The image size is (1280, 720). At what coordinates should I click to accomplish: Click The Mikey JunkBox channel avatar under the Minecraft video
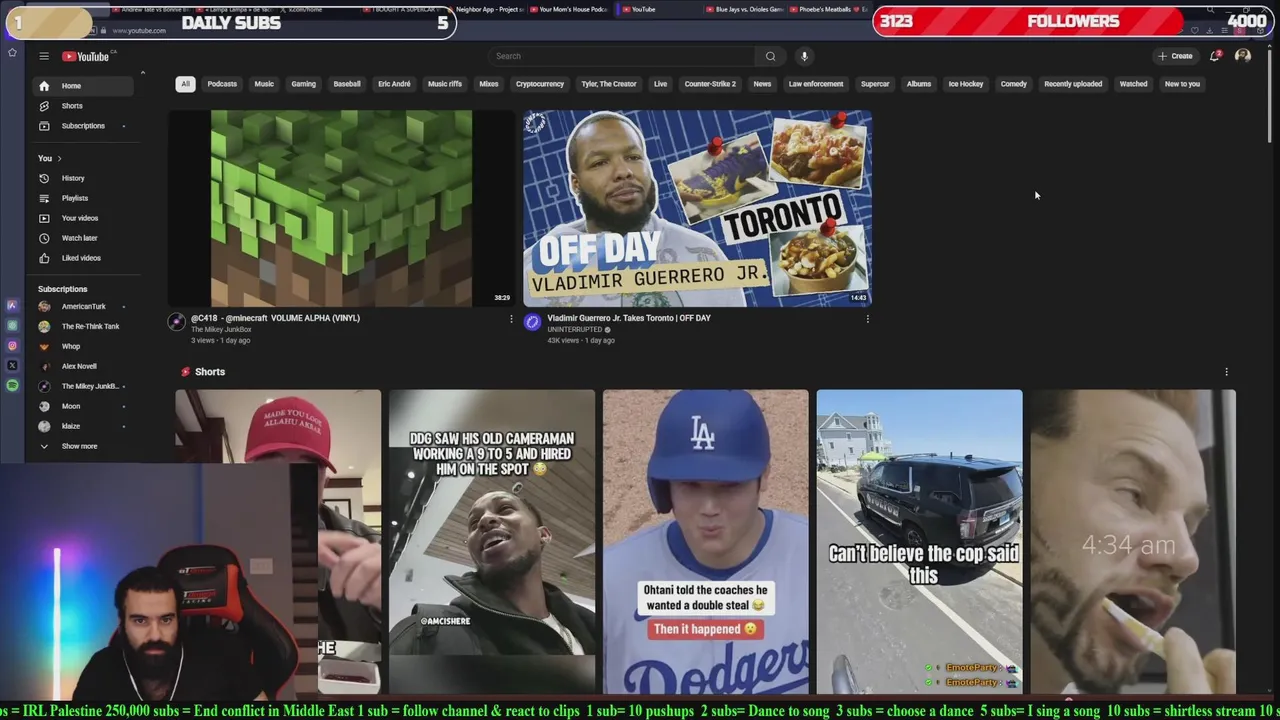(x=177, y=321)
